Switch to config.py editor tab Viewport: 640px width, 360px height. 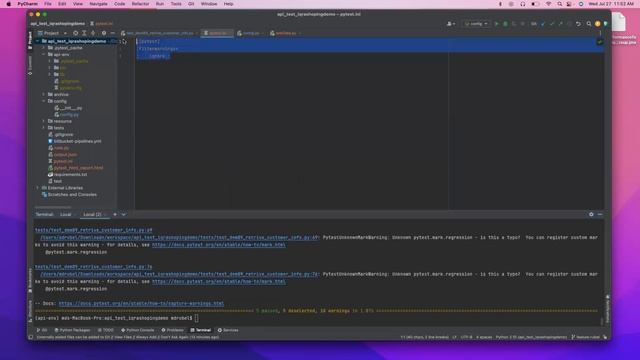pos(251,33)
